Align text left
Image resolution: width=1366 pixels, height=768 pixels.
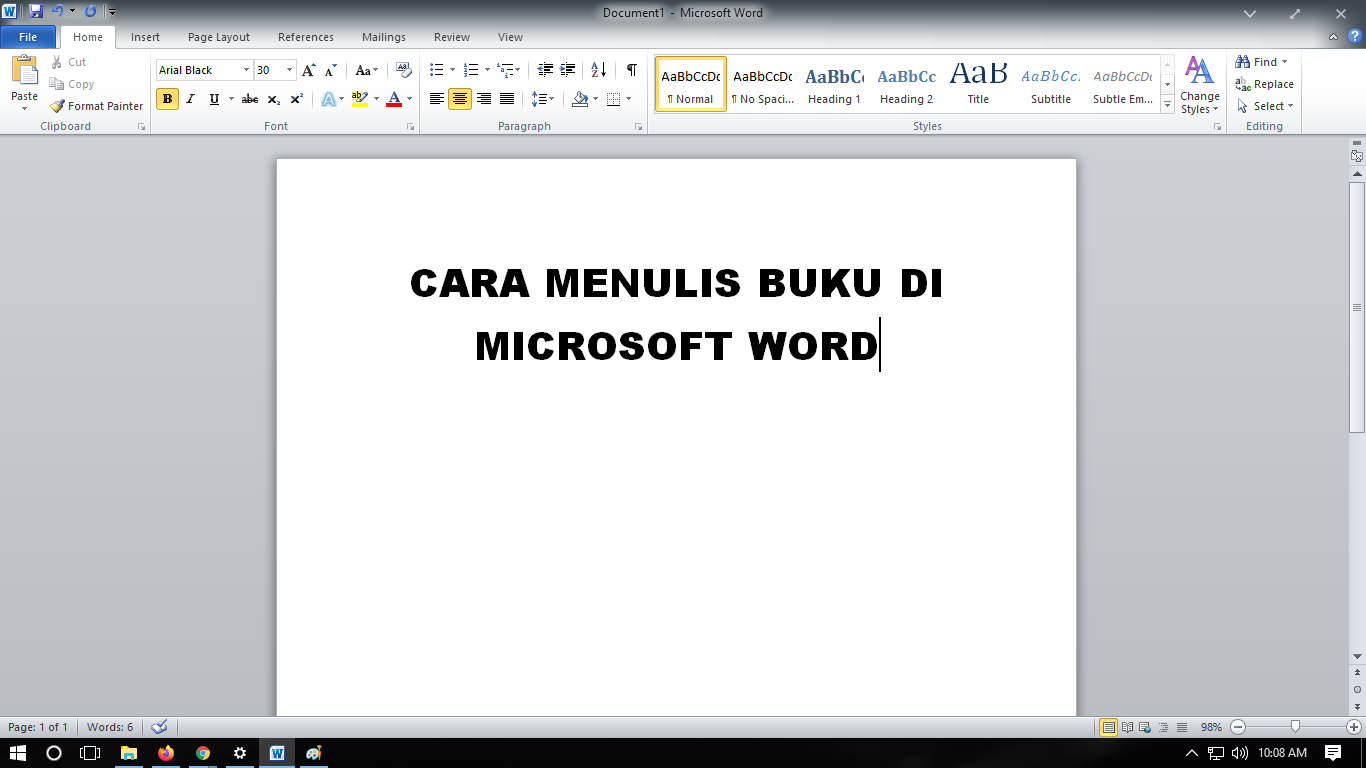[x=436, y=99]
